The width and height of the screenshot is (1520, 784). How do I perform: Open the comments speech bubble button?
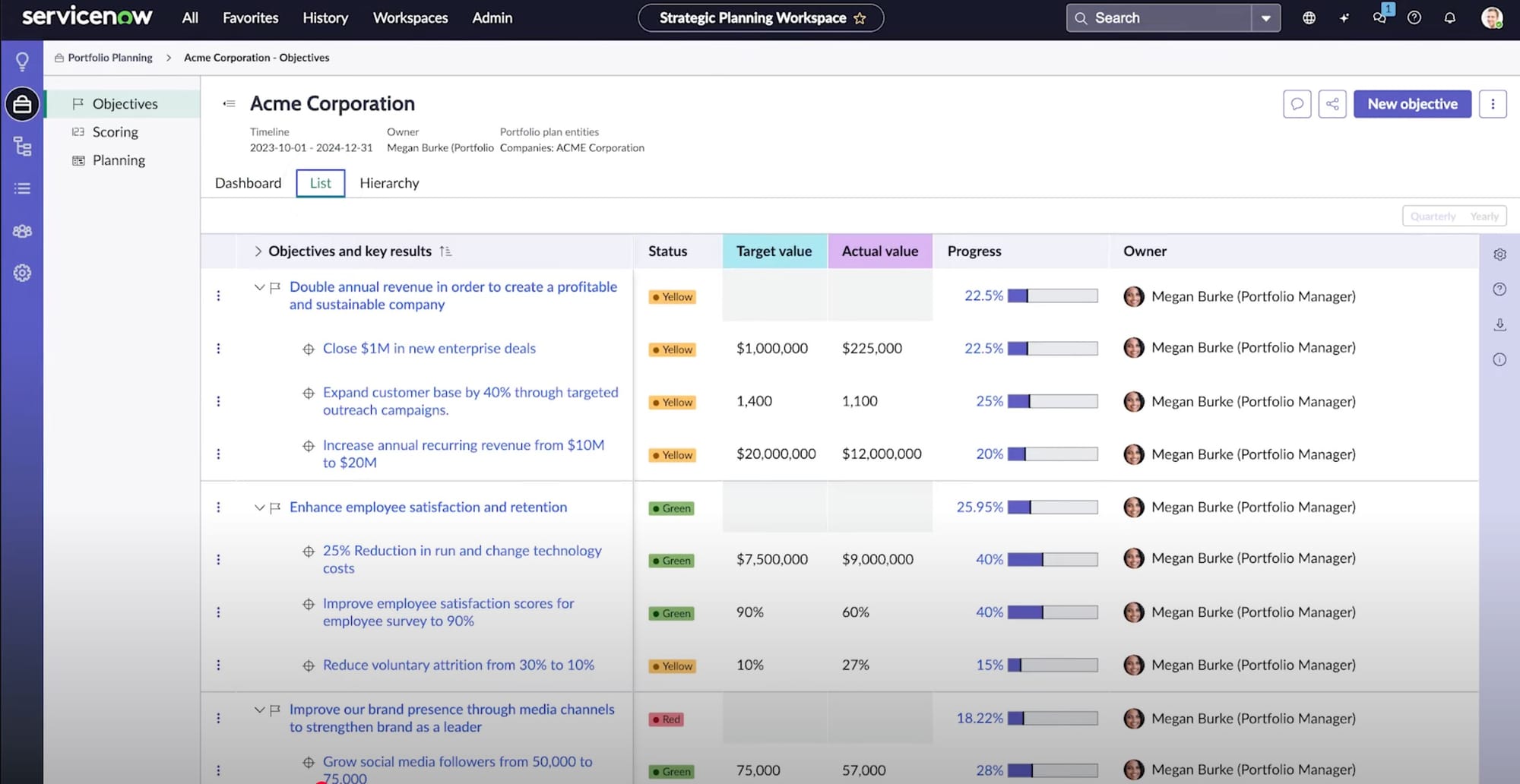pyautogui.click(x=1297, y=104)
